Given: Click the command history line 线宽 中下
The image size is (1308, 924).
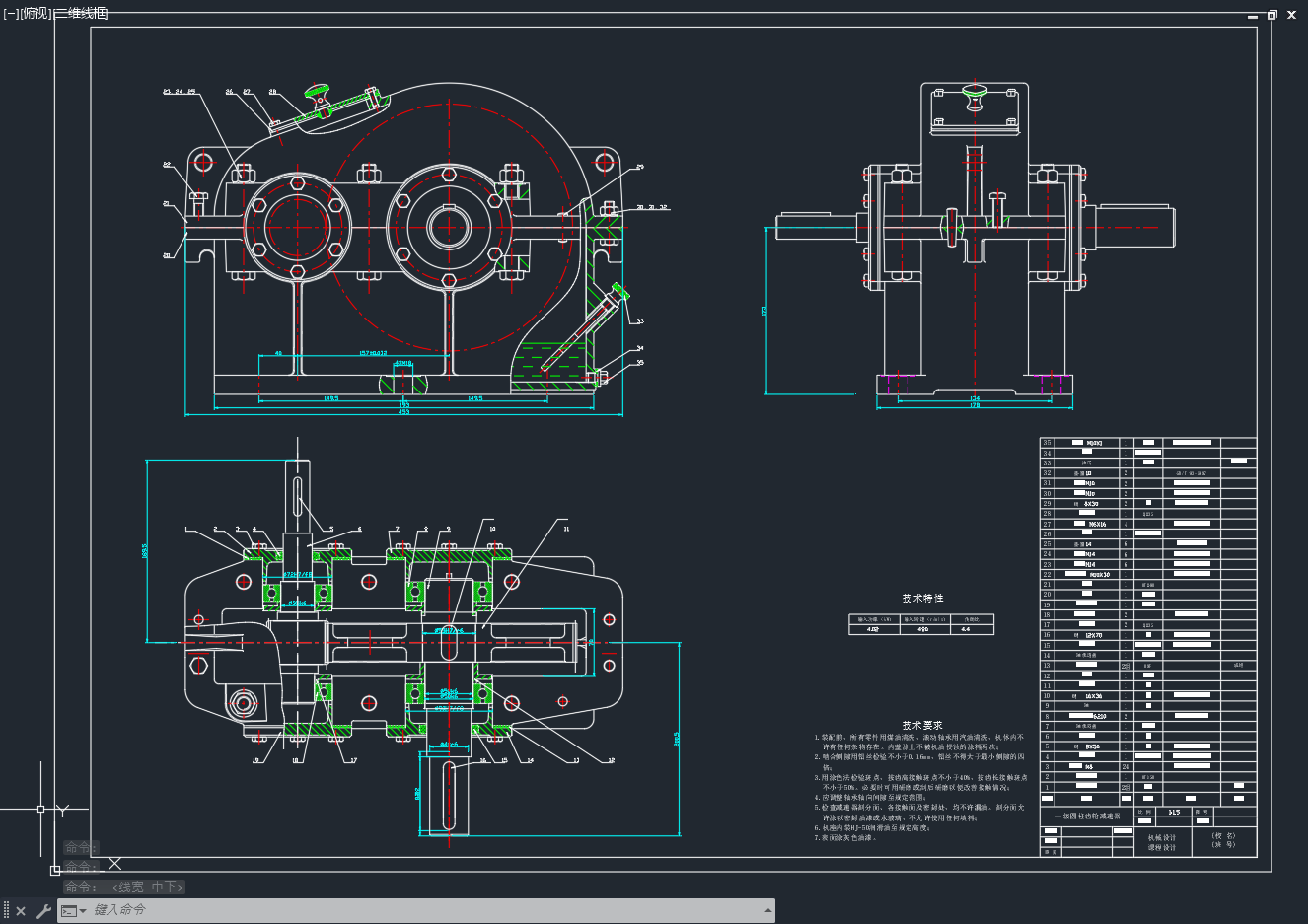Looking at the screenshot, I should pyautogui.click(x=123, y=887).
